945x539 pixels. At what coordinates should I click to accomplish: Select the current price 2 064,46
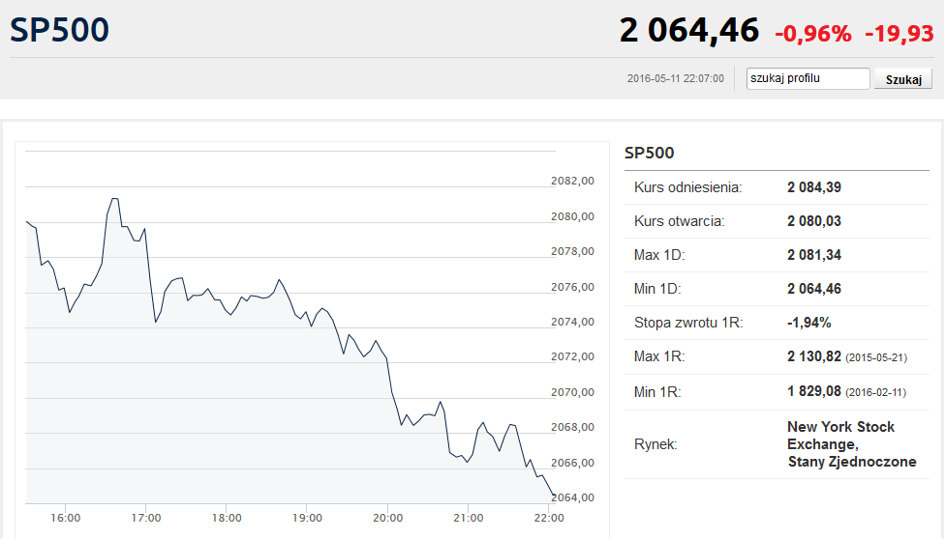[689, 30]
